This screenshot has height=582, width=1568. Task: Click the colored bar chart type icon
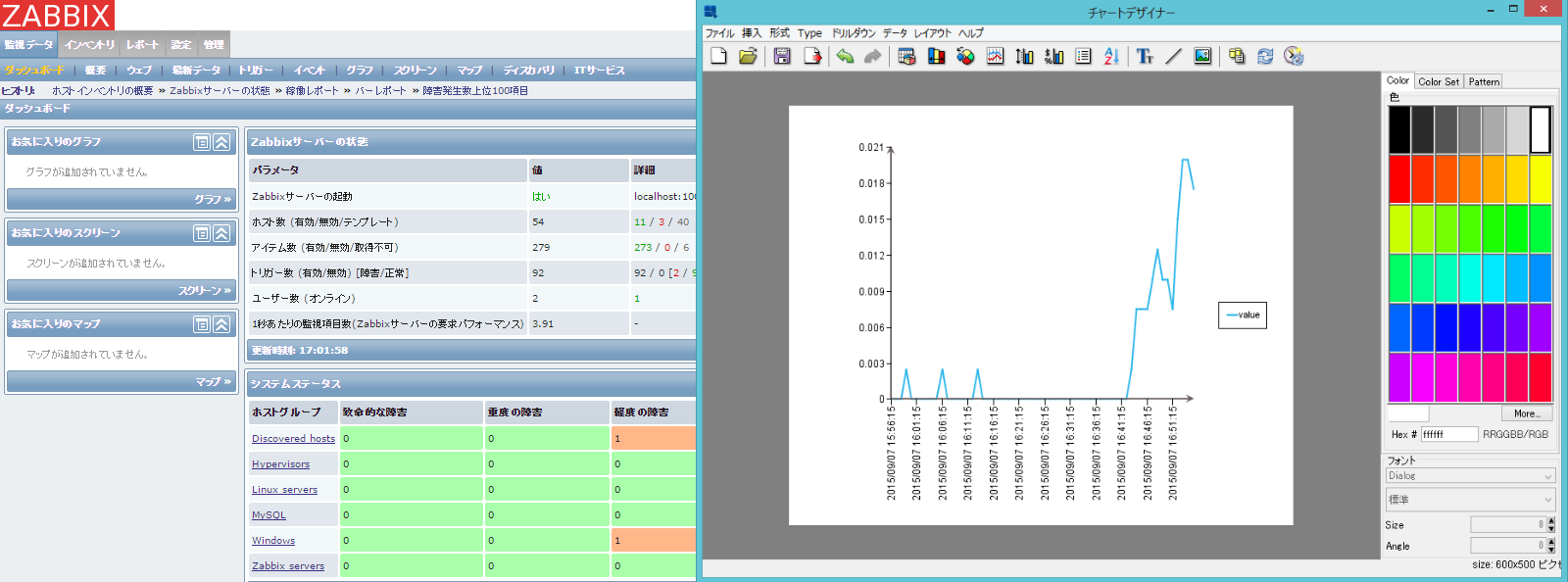[x=937, y=56]
